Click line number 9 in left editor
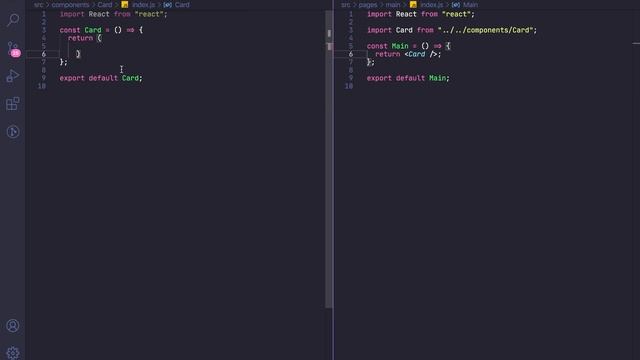 44,78
